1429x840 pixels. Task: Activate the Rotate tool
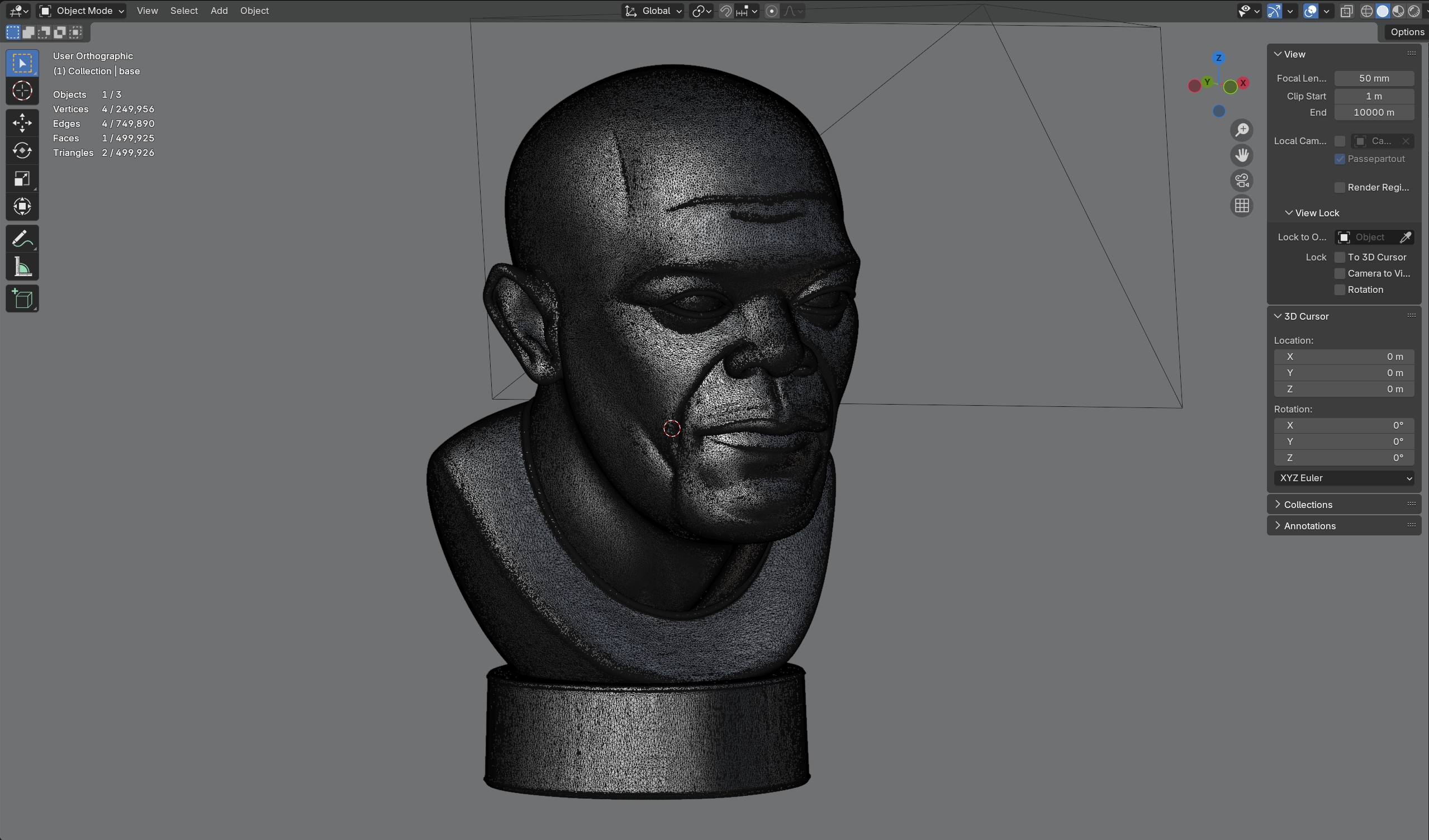click(22, 151)
